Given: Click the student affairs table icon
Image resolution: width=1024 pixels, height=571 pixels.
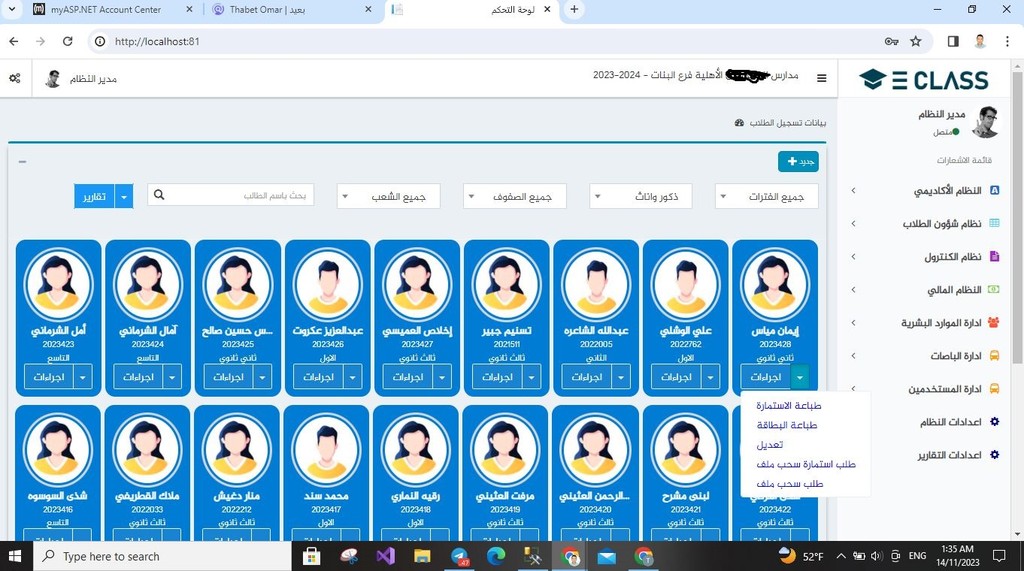Looking at the screenshot, I should click(x=994, y=223).
